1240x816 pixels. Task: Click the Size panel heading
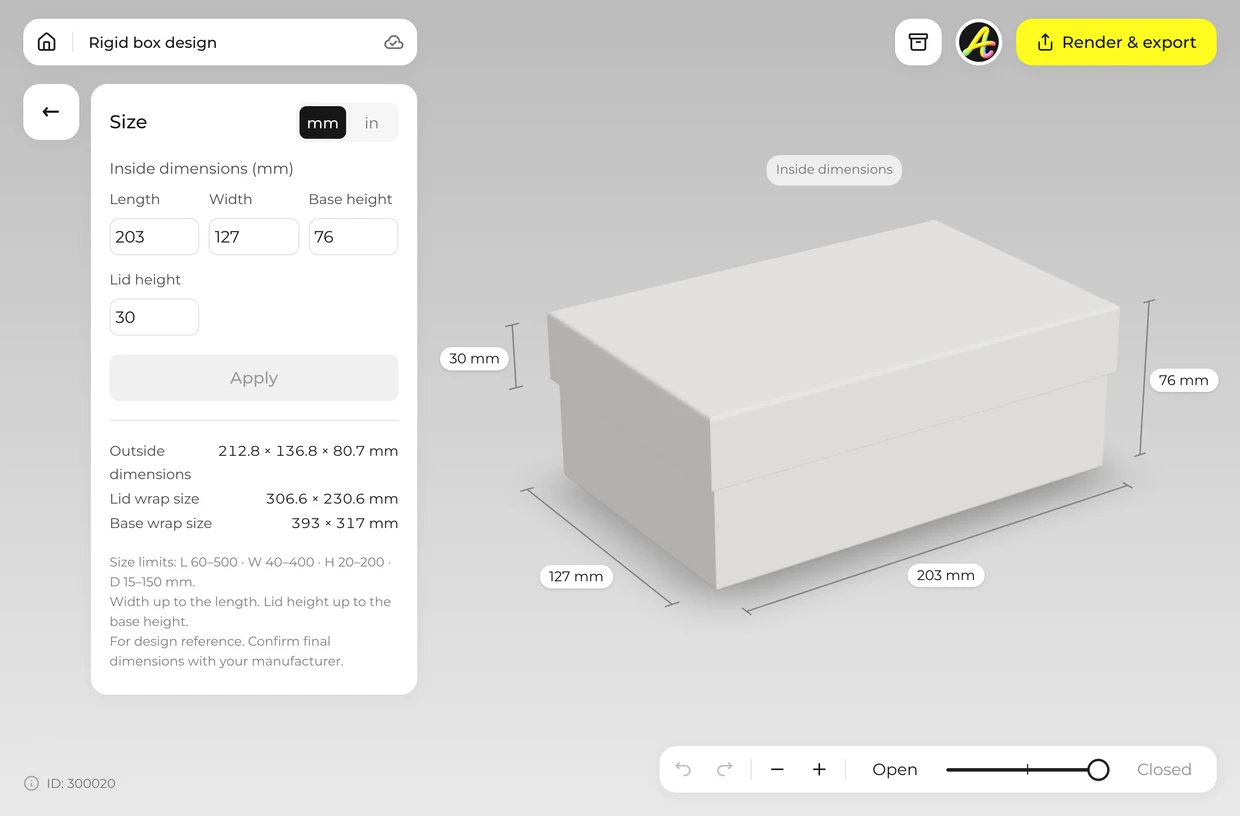pos(128,122)
